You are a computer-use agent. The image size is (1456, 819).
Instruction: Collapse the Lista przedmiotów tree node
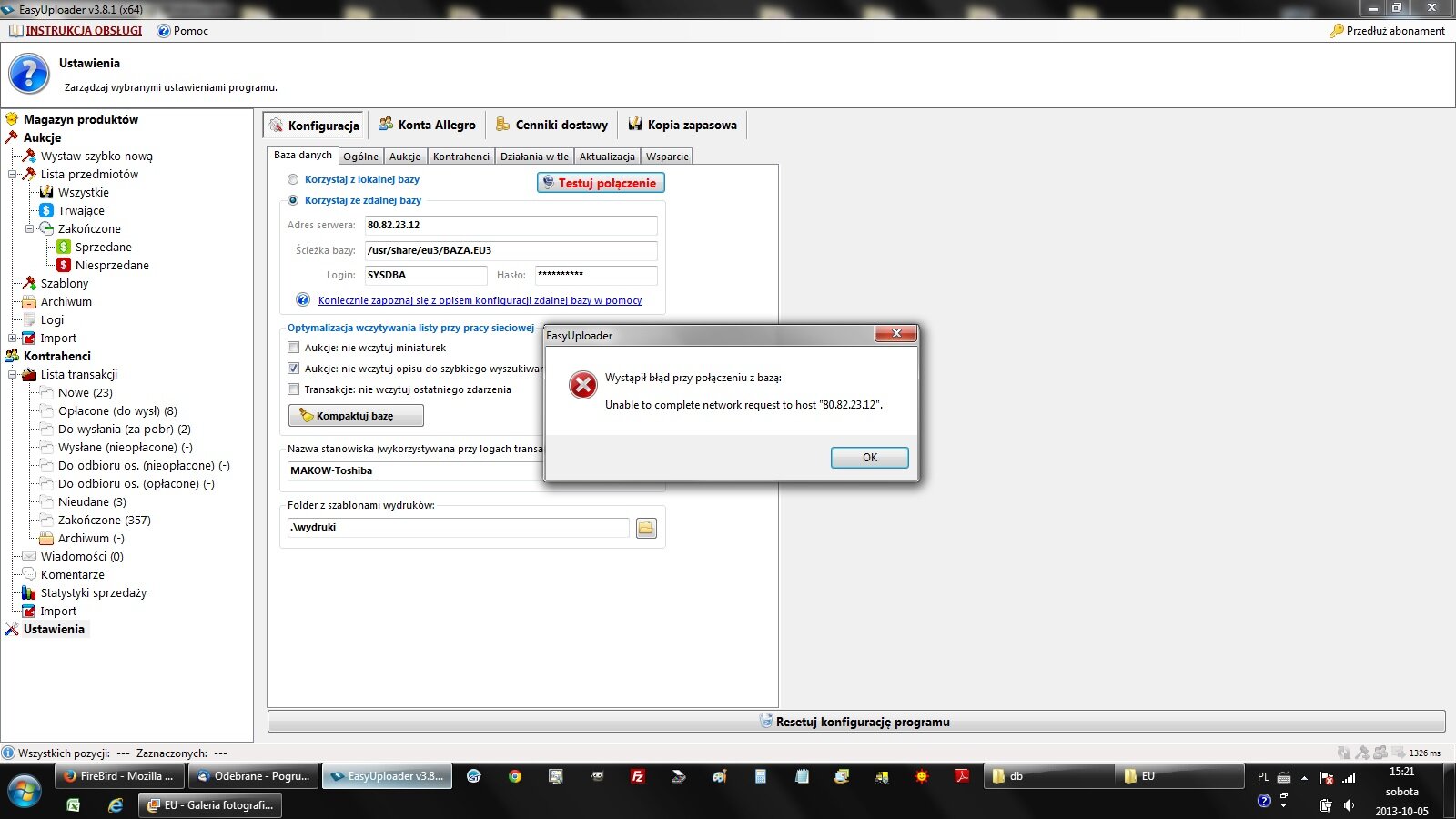point(13,174)
